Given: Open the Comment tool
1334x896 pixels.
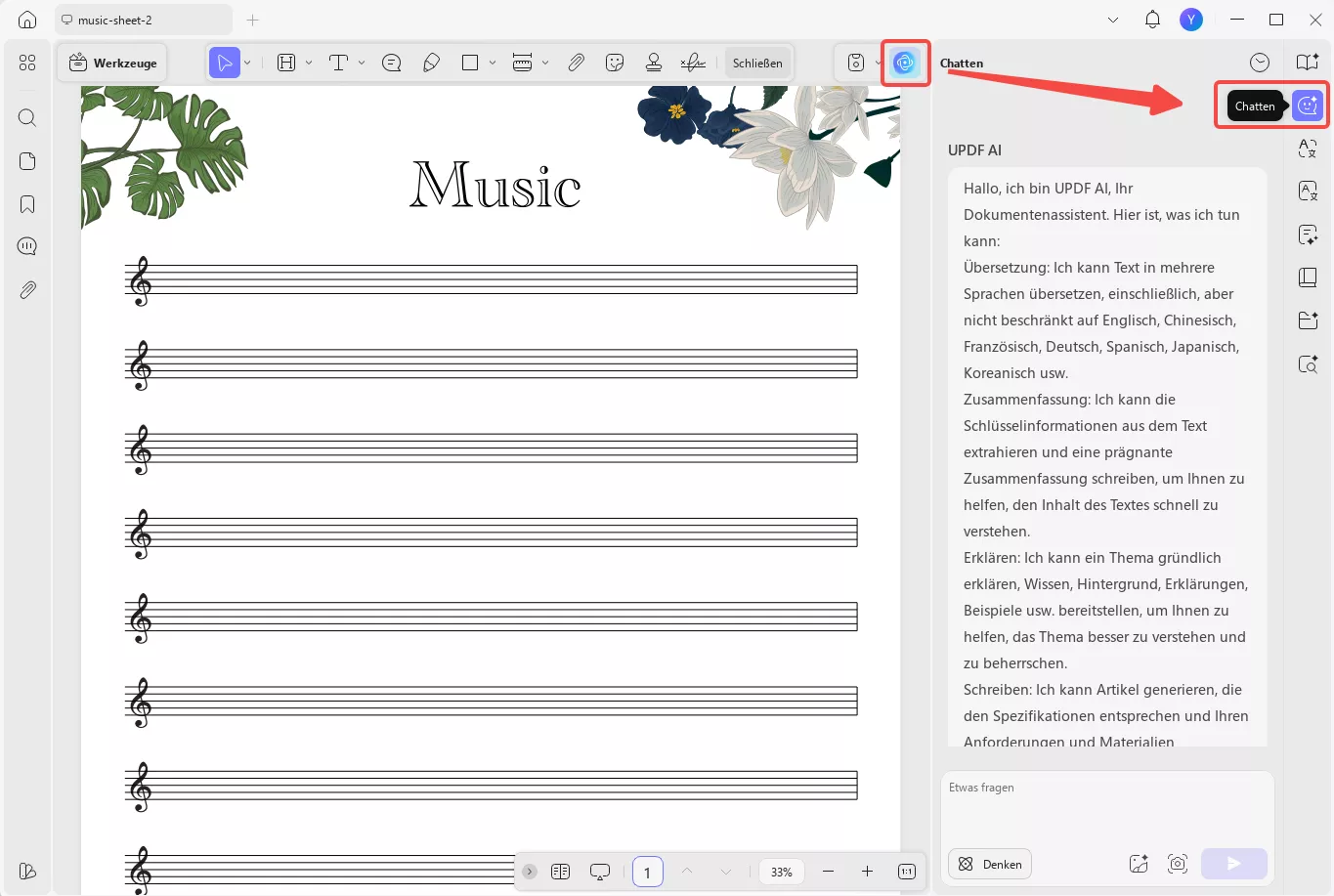Looking at the screenshot, I should 390,62.
